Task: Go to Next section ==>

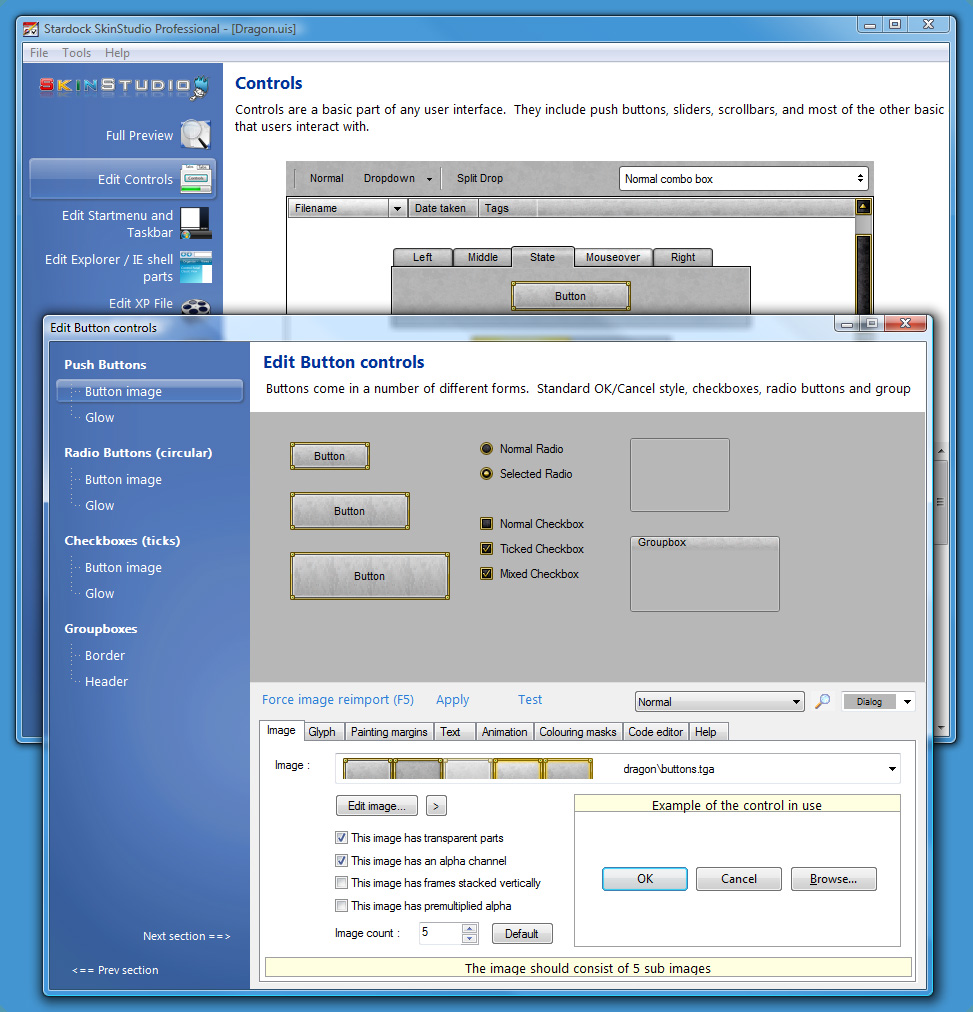Action: pos(186,936)
